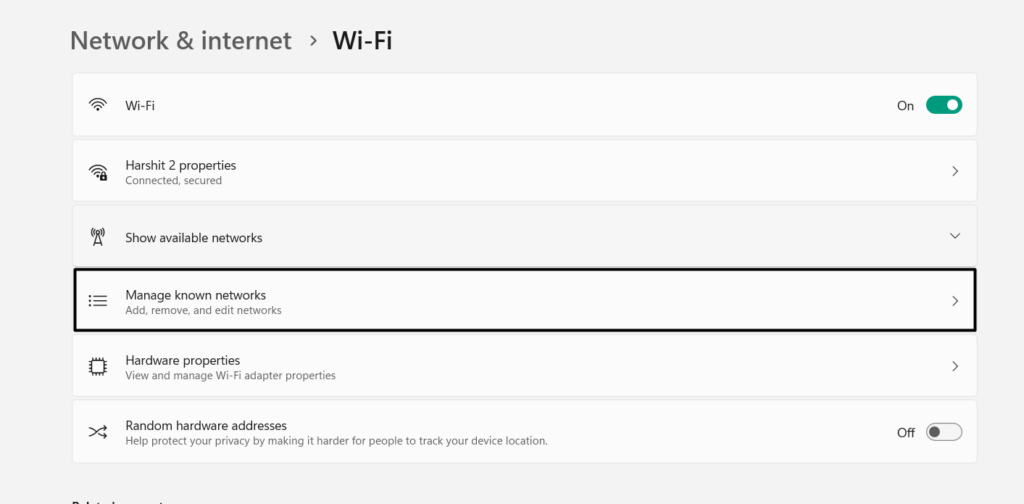The width and height of the screenshot is (1024, 504).
Task: Enable the Random hardware addresses toggle
Action: pos(943,432)
